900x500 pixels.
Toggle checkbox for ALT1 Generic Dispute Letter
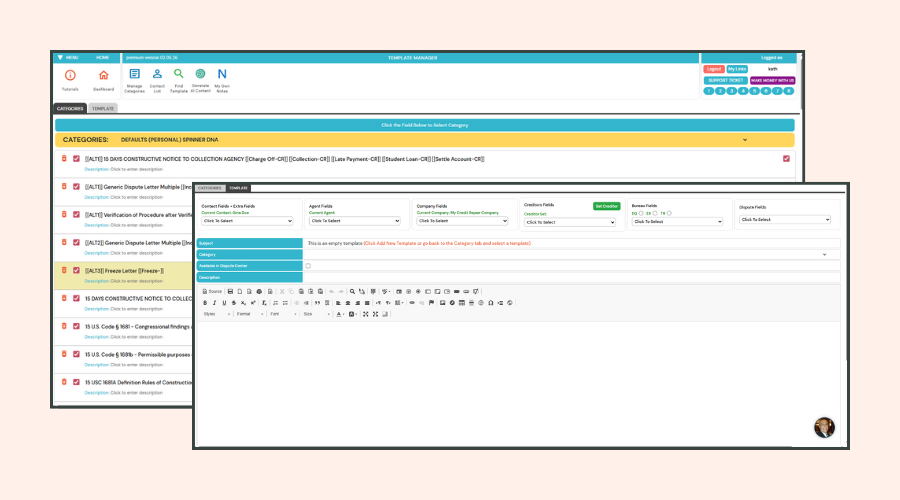(x=76, y=187)
